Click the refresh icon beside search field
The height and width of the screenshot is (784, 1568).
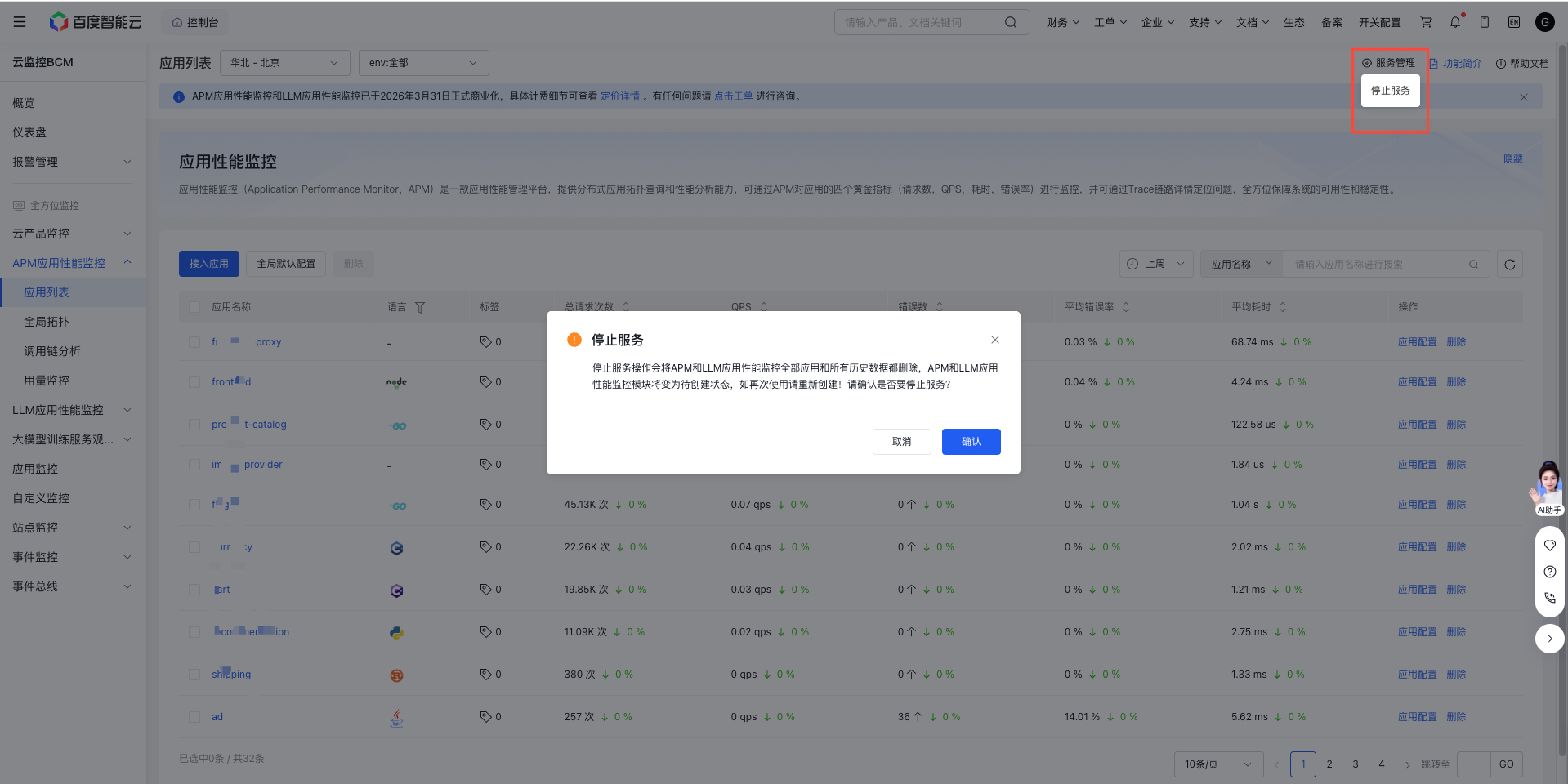(1510, 265)
